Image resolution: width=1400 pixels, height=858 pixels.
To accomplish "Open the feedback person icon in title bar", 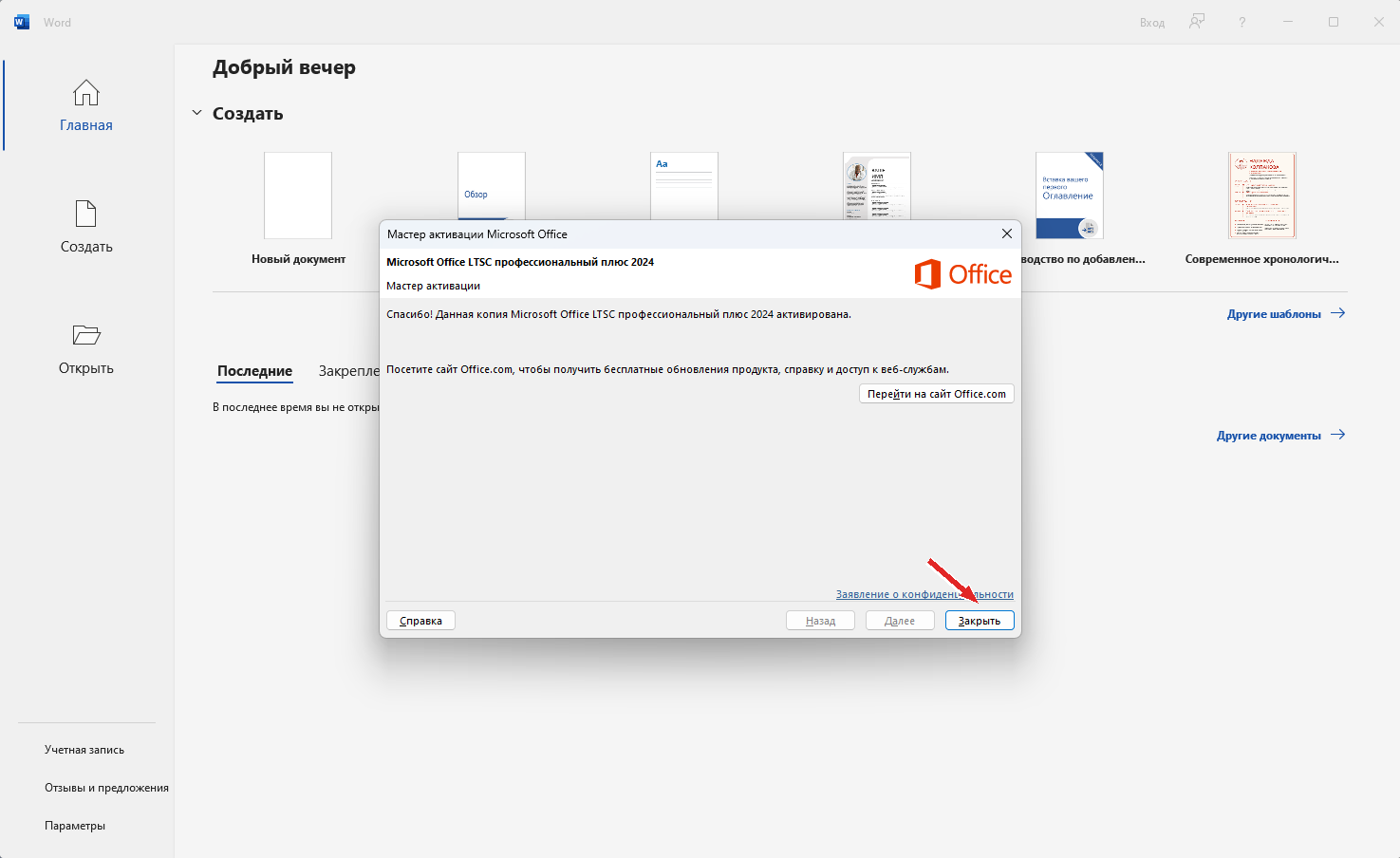I will (1197, 22).
